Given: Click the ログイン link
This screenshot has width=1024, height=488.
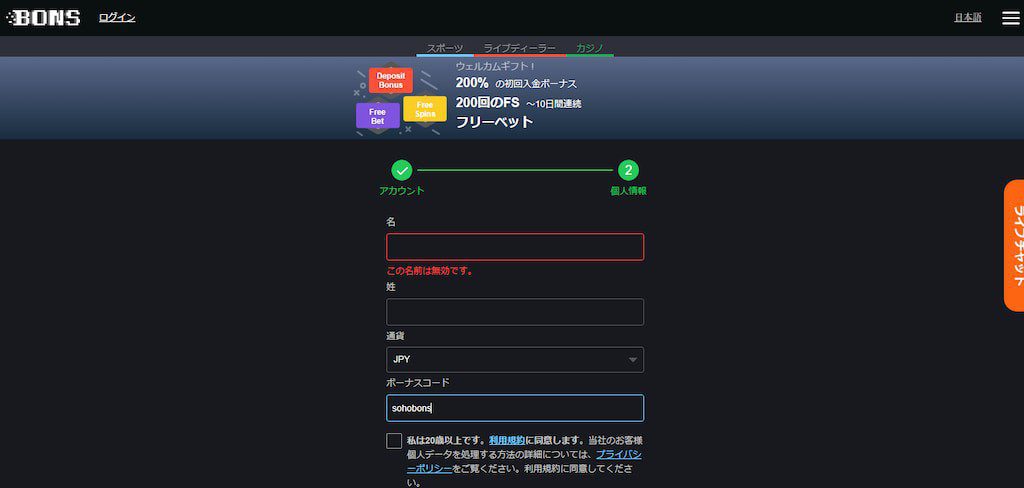Looking at the screenshot, I should tap(117, 18).
